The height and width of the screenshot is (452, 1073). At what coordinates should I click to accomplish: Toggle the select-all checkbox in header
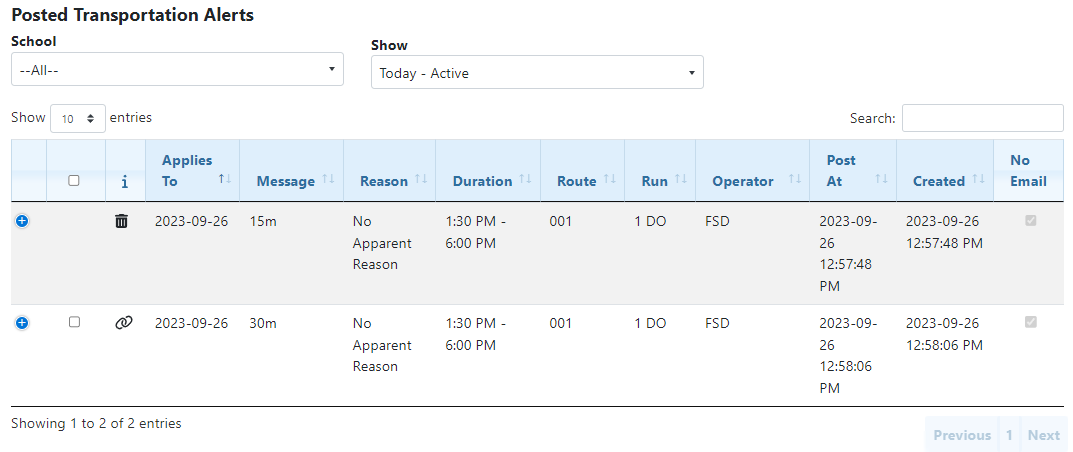[74, 181]
